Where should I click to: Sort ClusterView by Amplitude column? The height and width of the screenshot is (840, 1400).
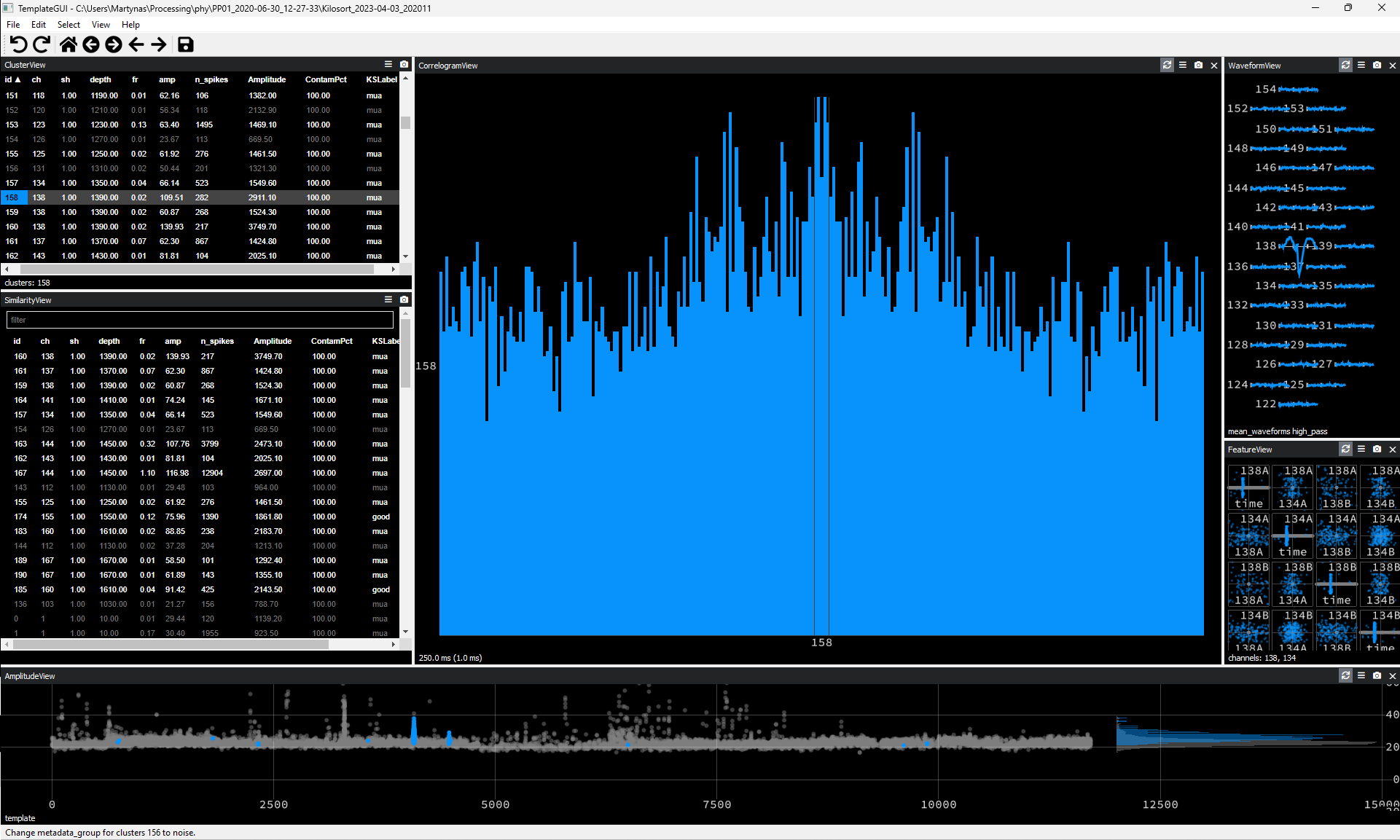pos(267,79)
